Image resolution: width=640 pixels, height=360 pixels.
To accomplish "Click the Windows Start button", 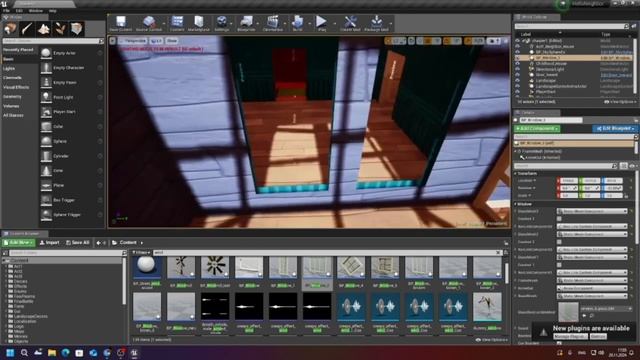I will click(x=10, y=353).
